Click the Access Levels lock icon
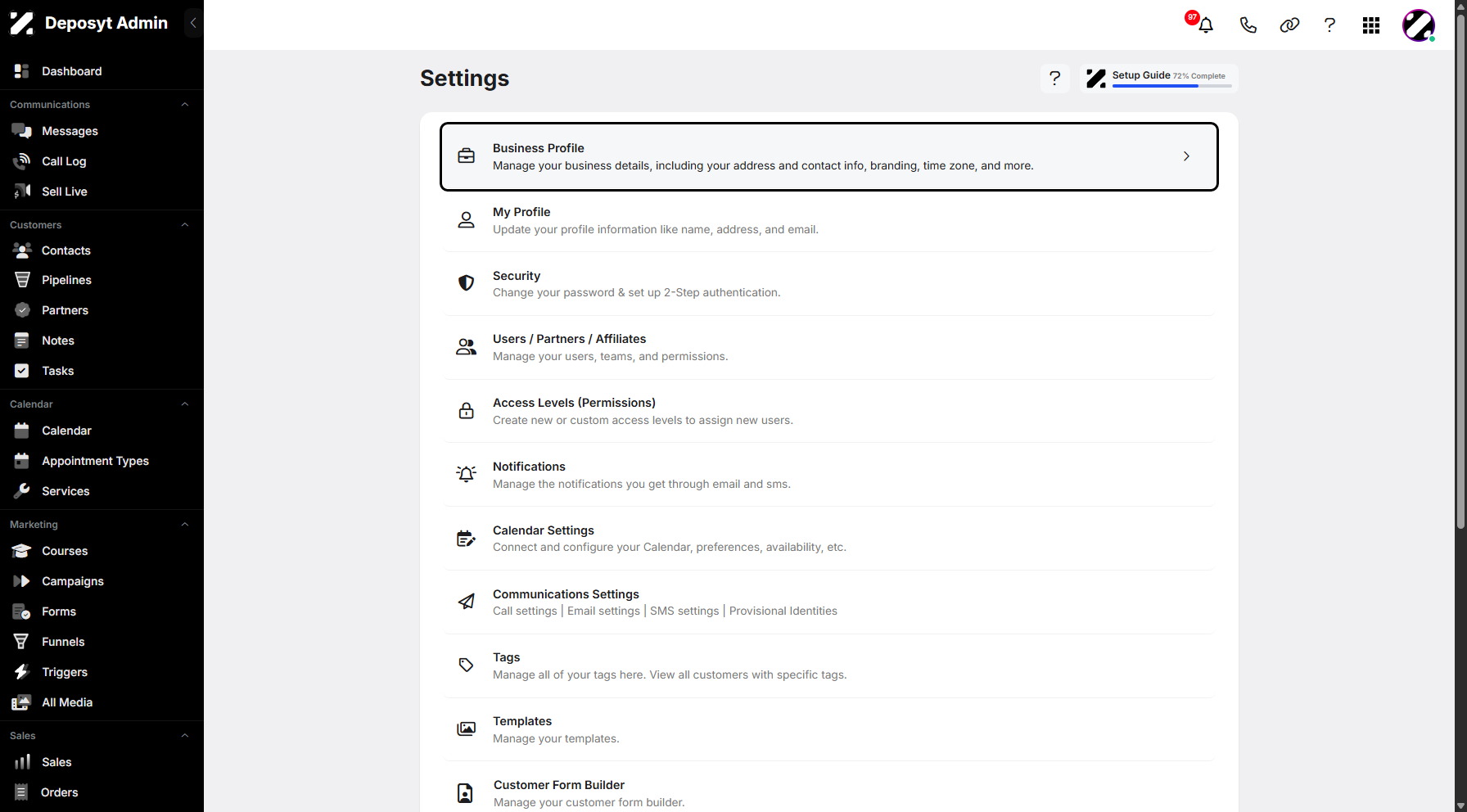This screenshot has height=812, width=1467. (x=467, y=411)
